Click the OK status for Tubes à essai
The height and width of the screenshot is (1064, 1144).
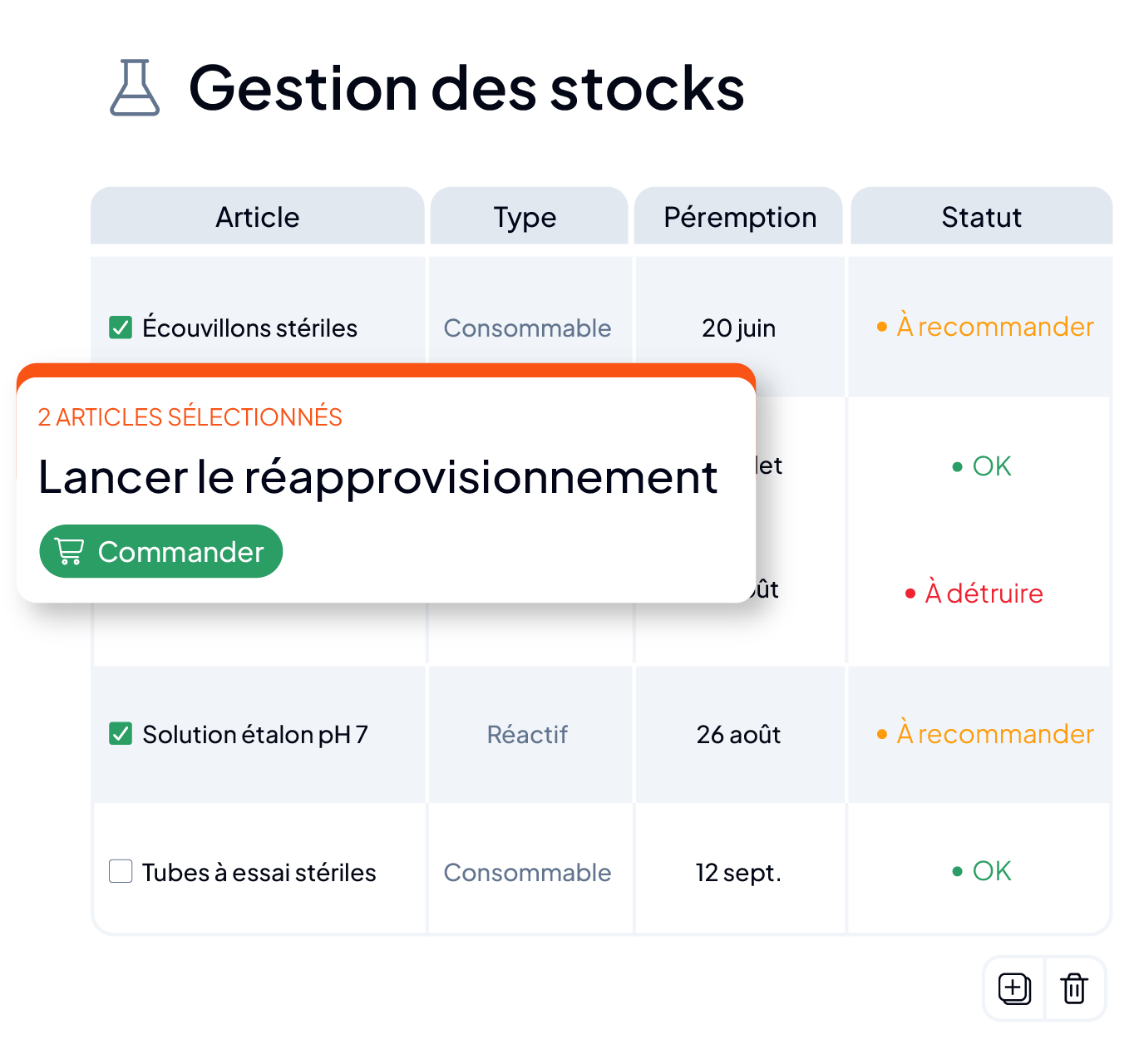982,871
